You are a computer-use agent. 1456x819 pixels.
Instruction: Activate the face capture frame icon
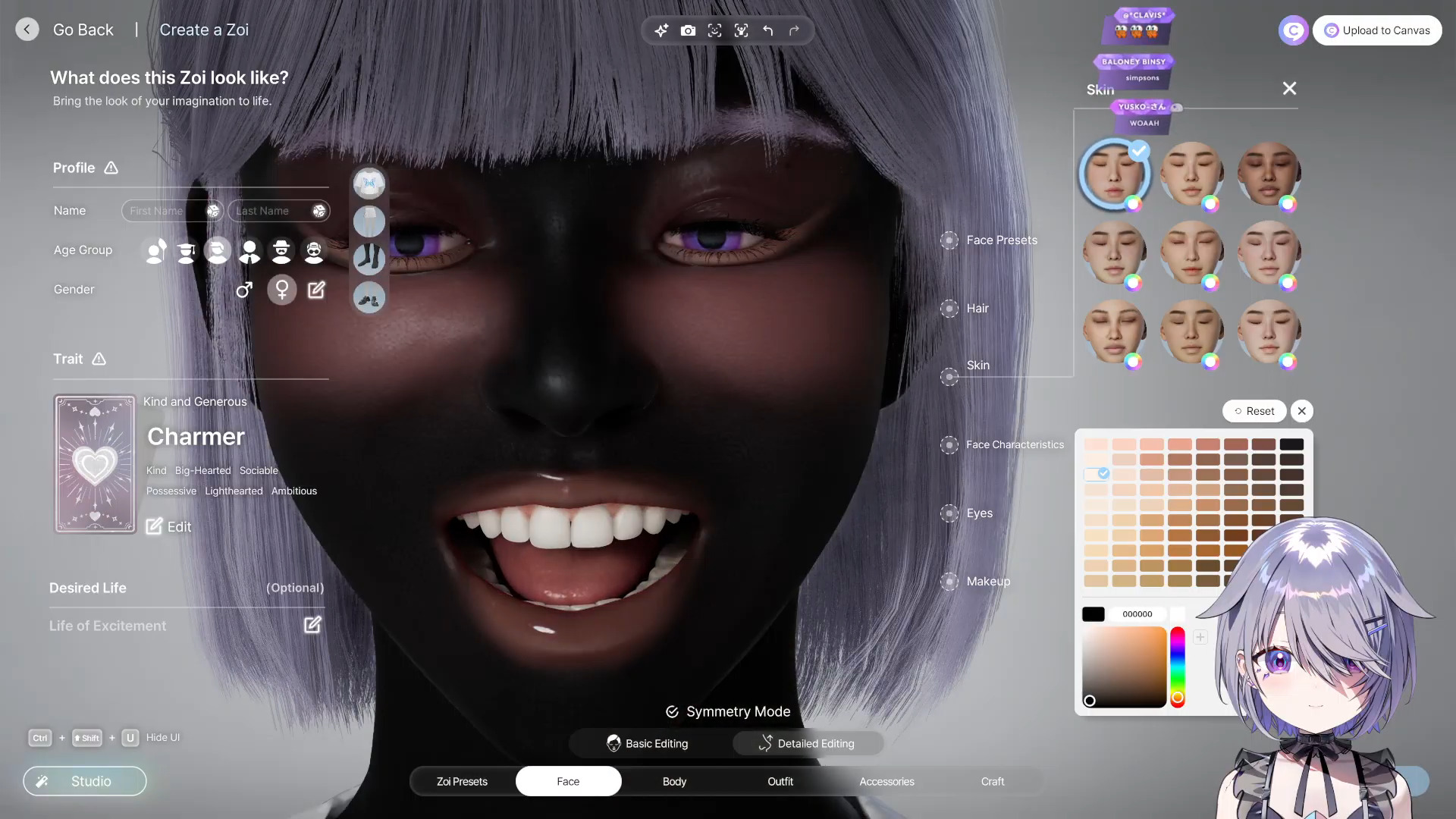714,30
